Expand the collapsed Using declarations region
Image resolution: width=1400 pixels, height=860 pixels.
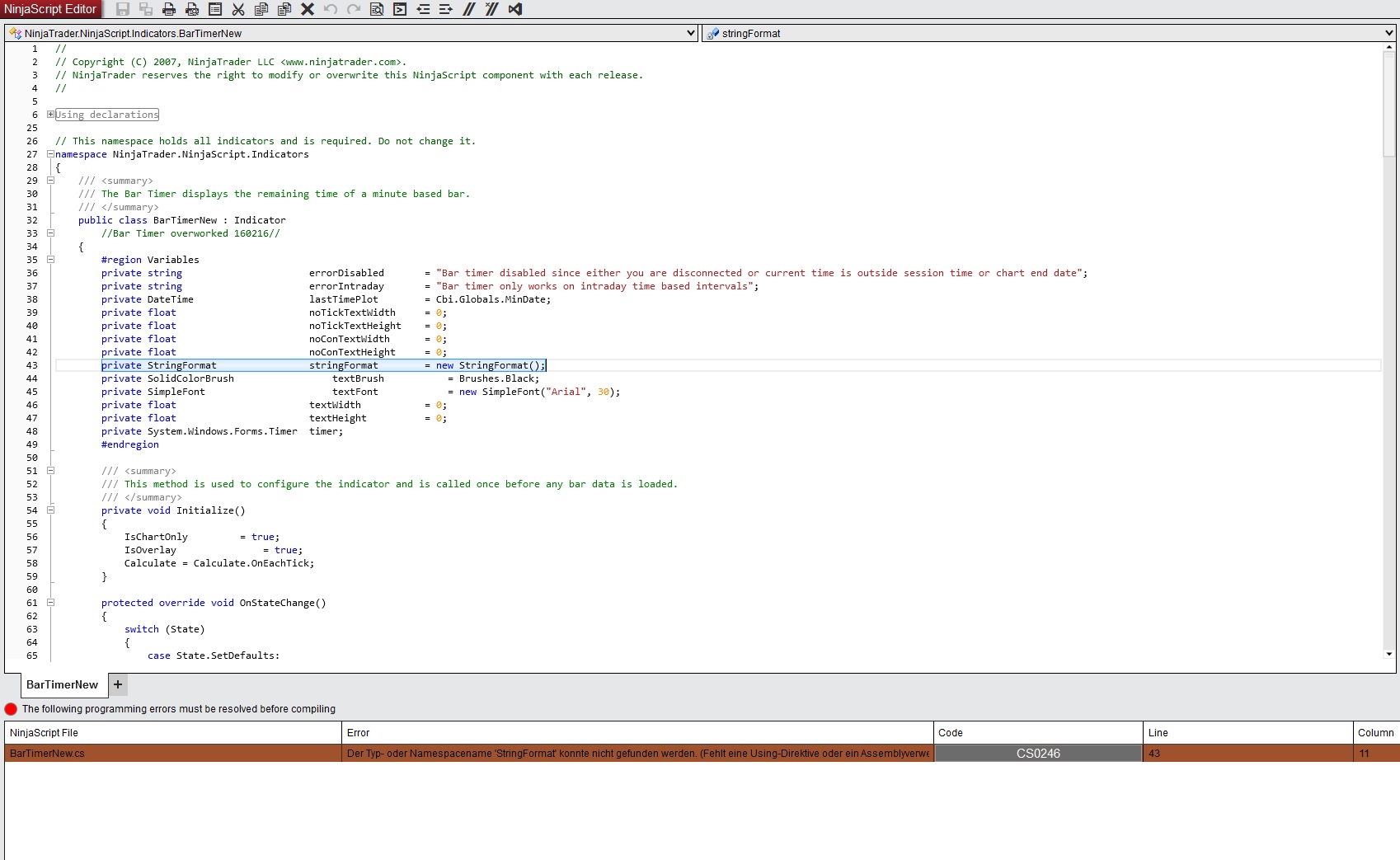[51, 115]
